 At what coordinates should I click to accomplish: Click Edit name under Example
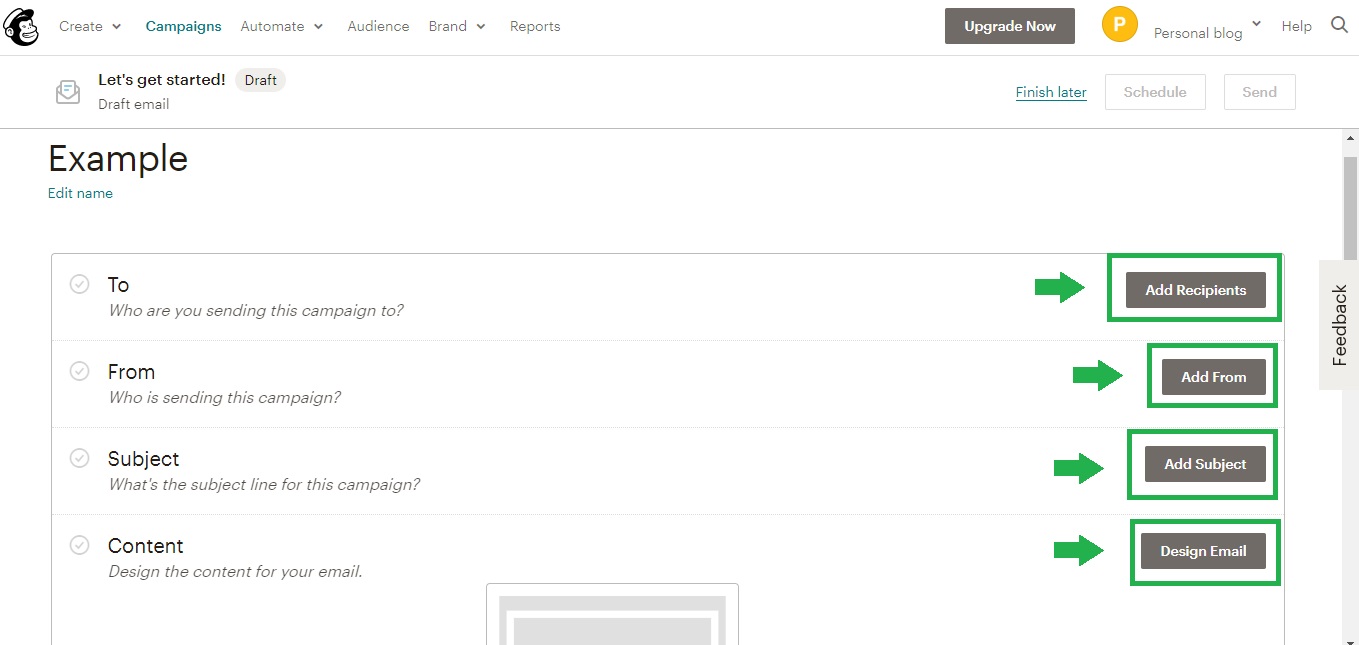(x=80, y=193)
